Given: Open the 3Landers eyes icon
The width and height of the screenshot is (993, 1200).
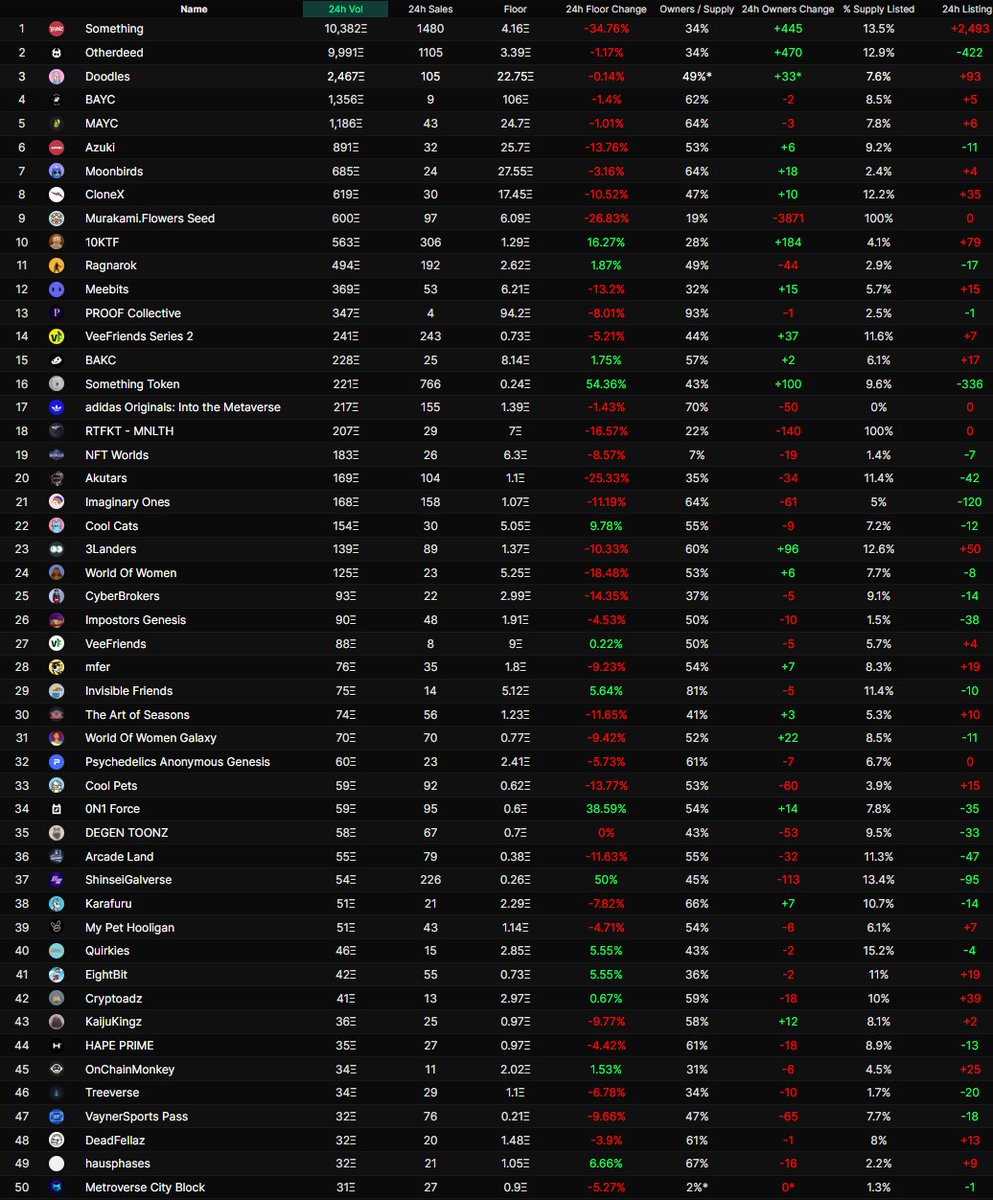Looking at the screenshot, I should pos(57,549).
